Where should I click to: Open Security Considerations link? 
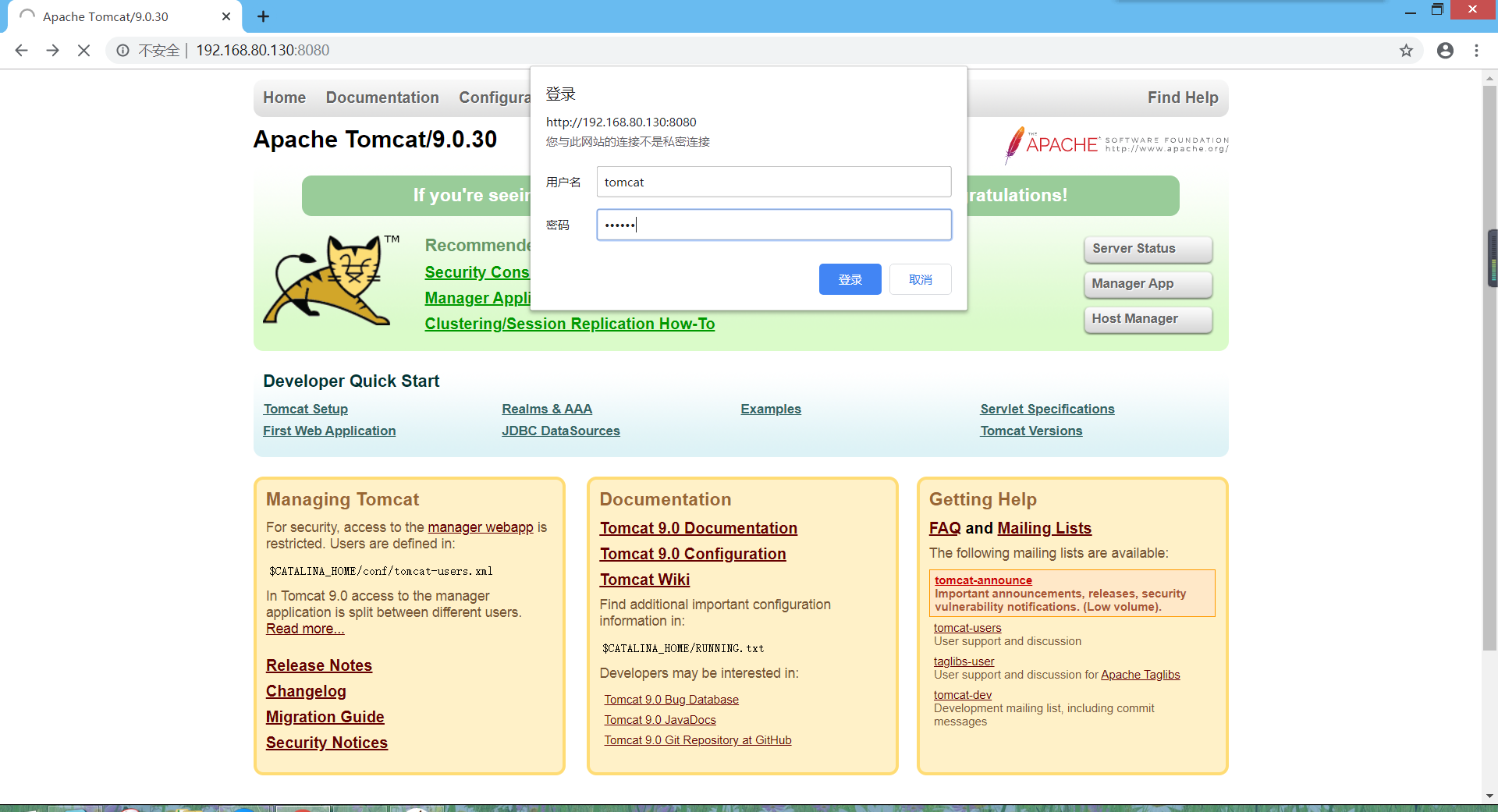[477, 272]
